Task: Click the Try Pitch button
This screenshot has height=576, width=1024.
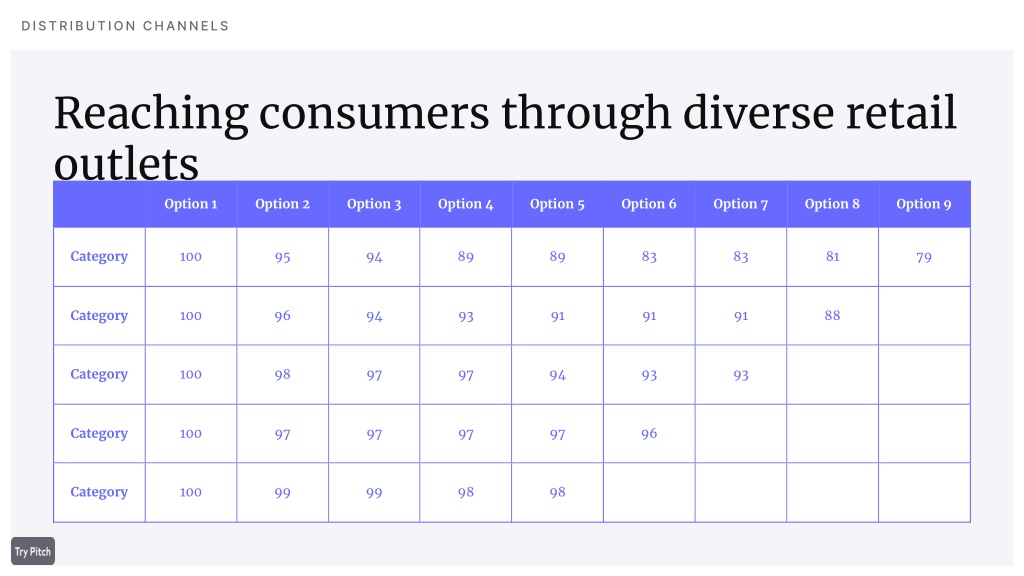Action: 33,551
